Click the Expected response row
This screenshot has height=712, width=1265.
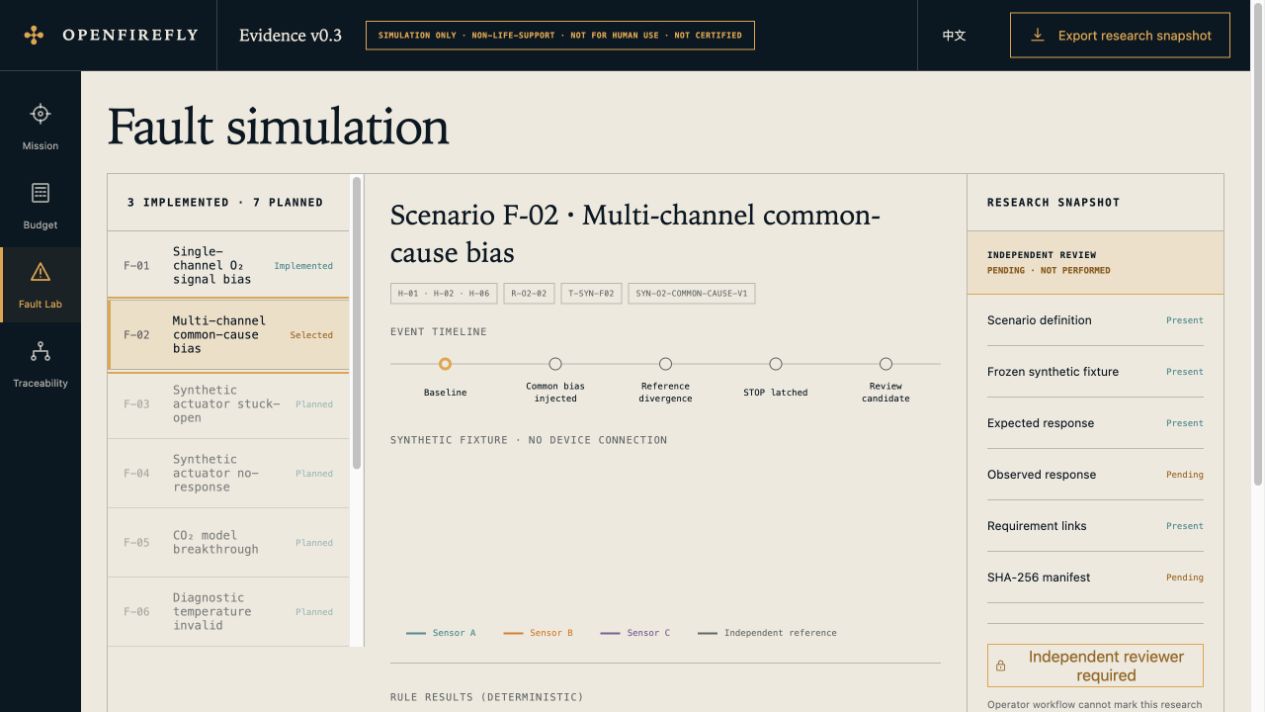1095,423
